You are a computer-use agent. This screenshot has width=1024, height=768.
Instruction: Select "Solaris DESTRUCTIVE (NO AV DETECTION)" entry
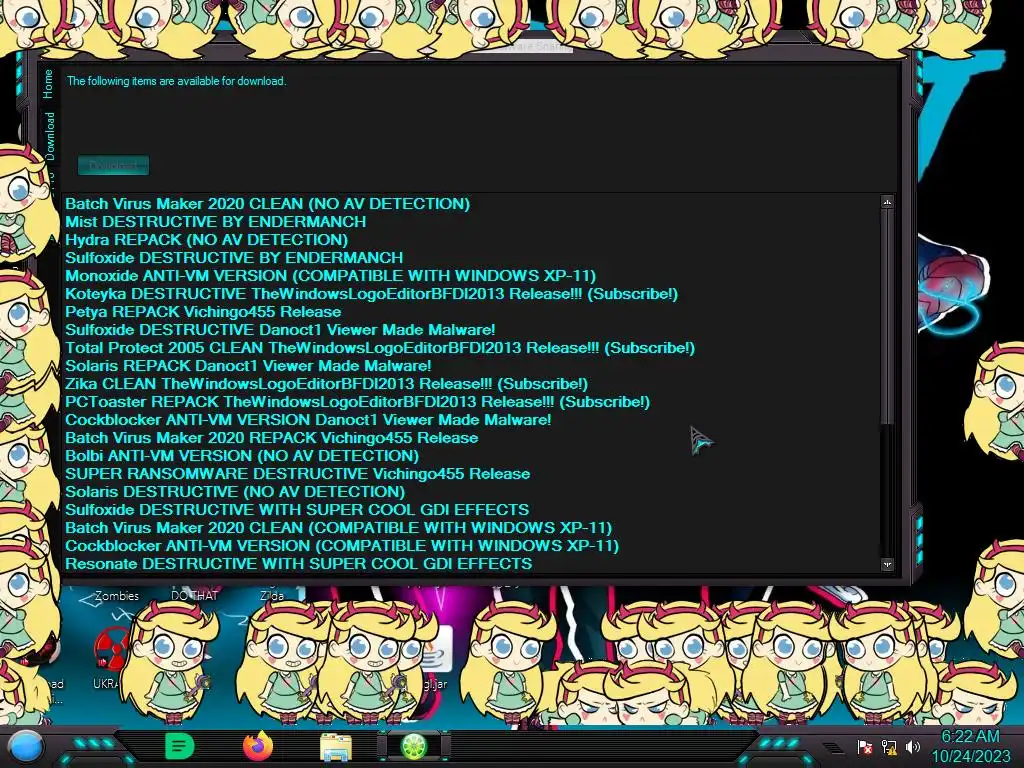[234, 492]
